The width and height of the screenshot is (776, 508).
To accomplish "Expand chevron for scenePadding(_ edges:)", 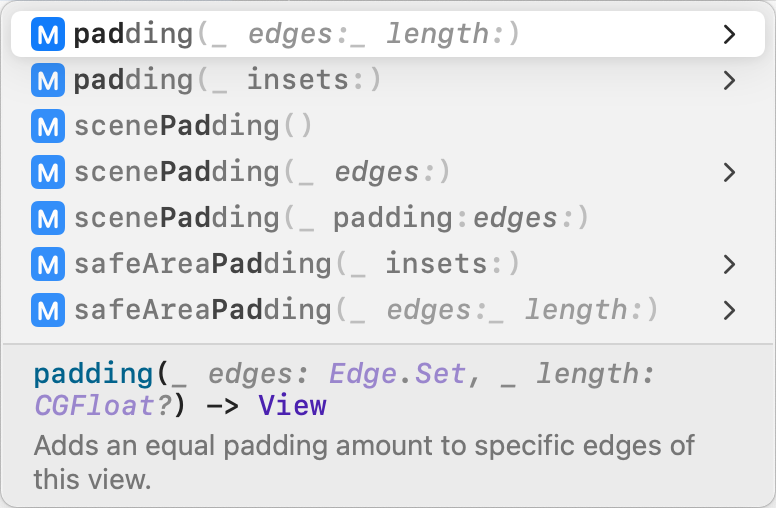I will 729,172.
